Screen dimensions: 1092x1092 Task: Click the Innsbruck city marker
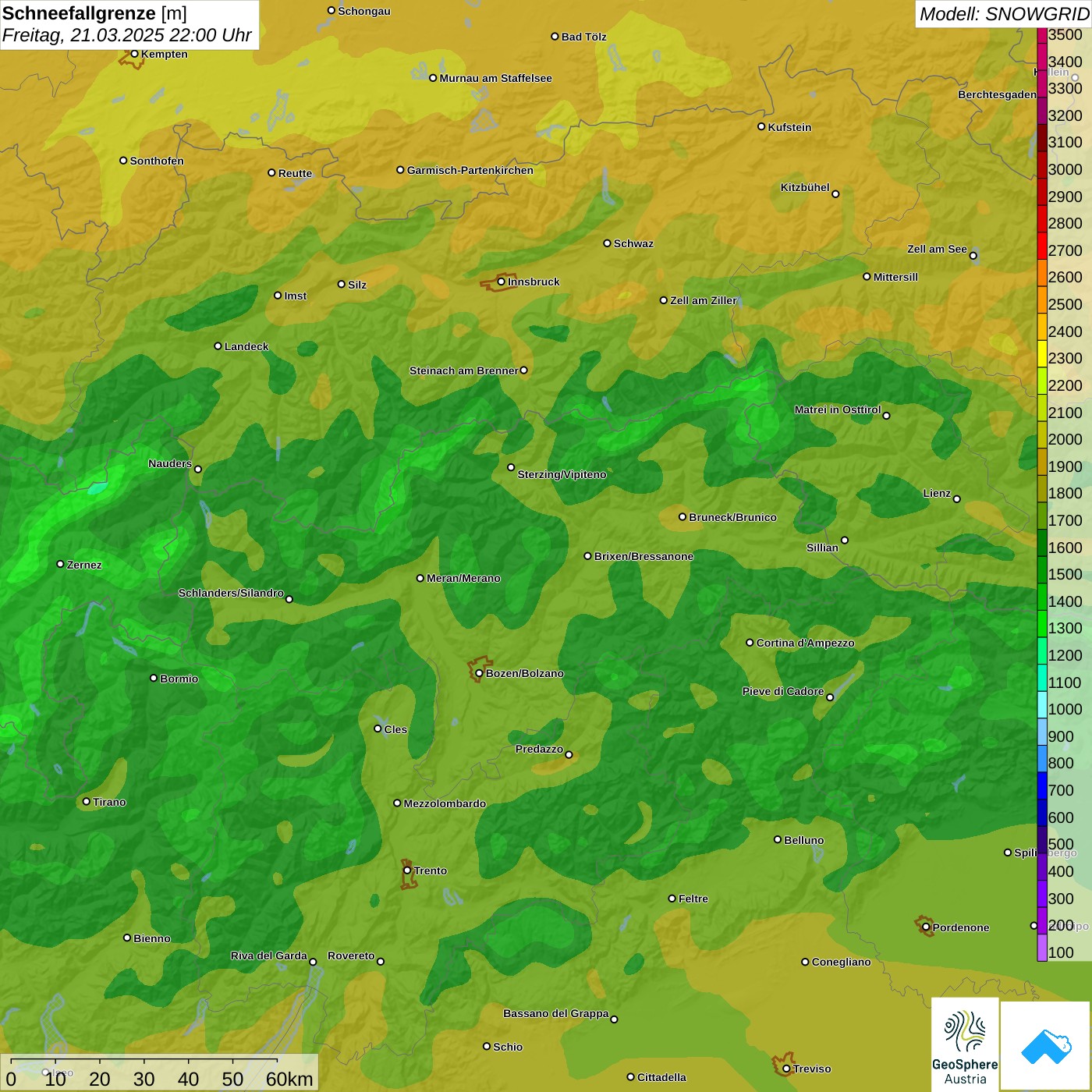click(502, 282)
